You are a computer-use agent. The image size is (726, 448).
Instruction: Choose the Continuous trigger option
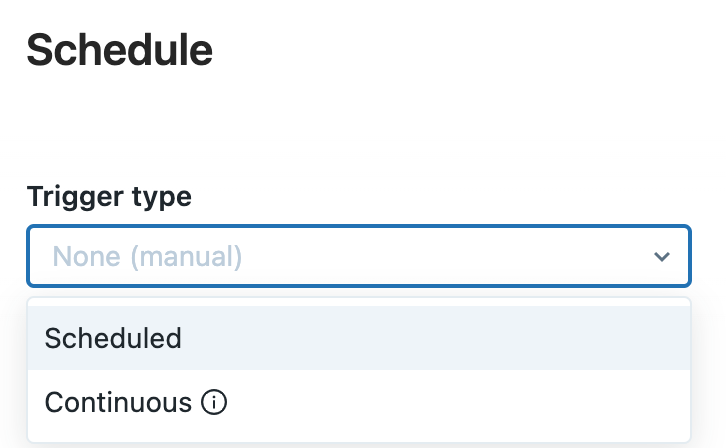[x=118, y=403]
